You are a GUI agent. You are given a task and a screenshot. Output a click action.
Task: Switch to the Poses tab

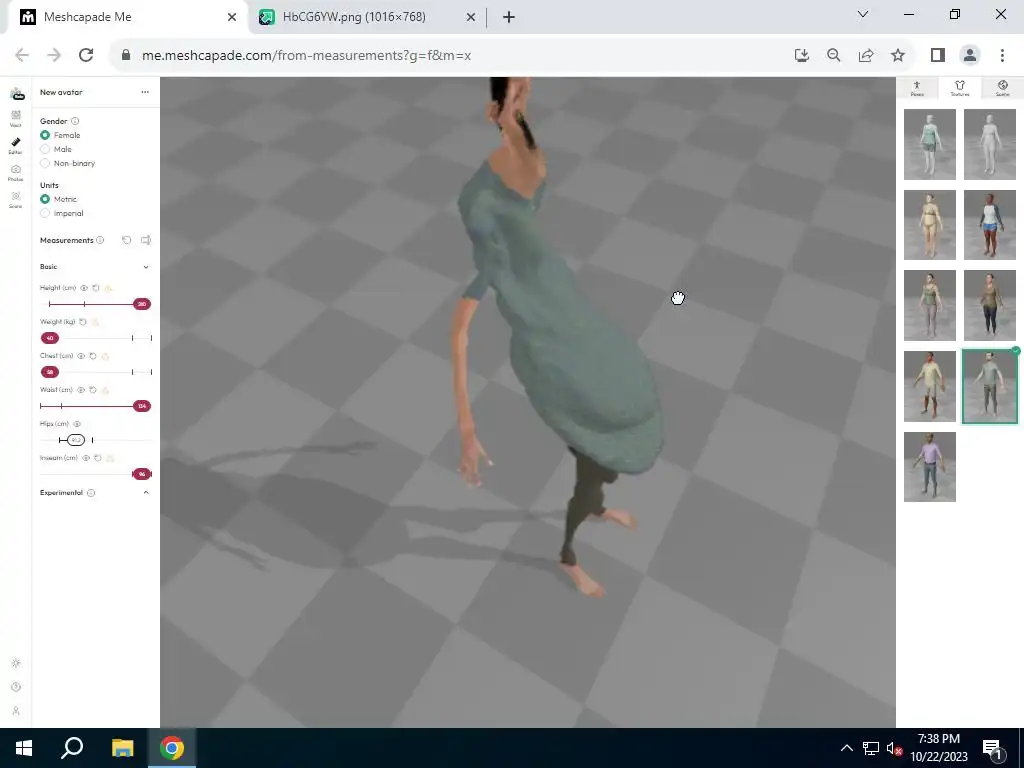coord(917,88)
